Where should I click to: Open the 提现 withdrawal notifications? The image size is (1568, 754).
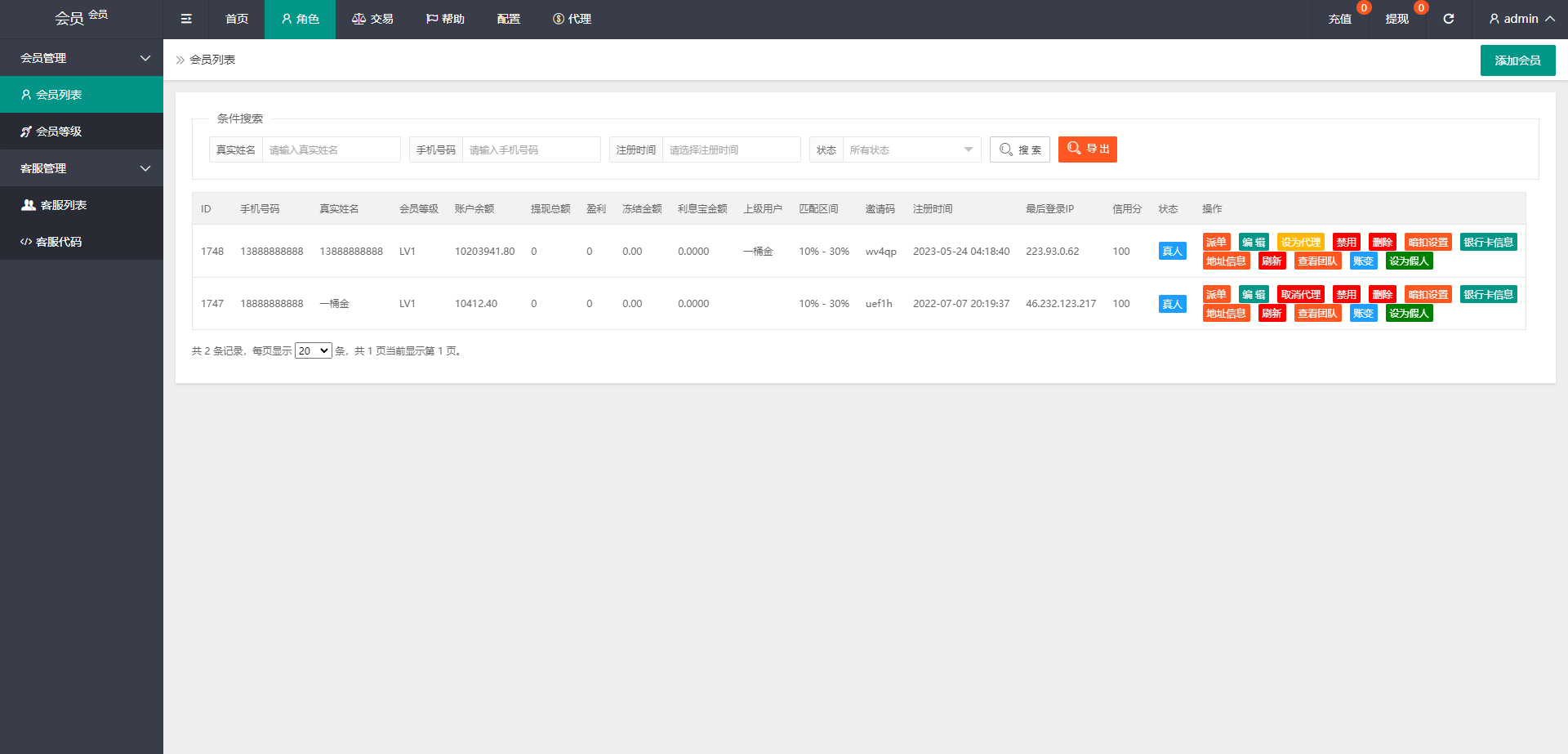pyautogui.click(x=1396, y=19)
